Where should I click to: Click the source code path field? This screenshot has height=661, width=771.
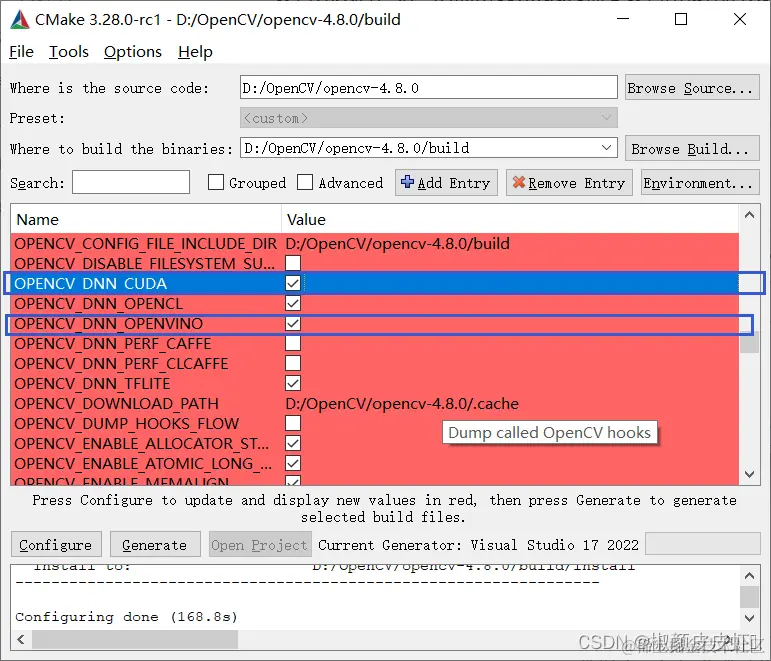pos(429,88)
